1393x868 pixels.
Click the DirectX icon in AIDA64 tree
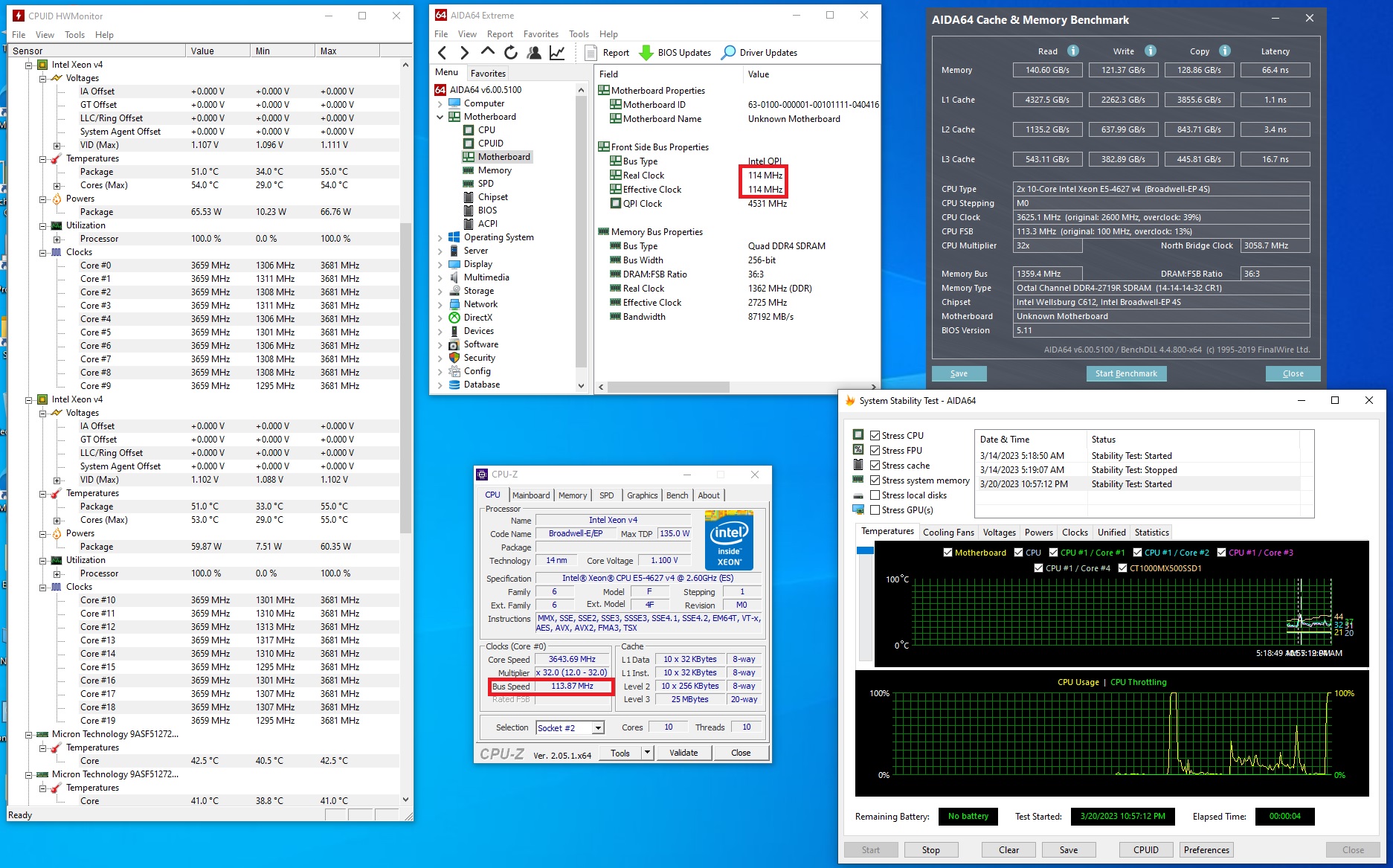[454, 318]
